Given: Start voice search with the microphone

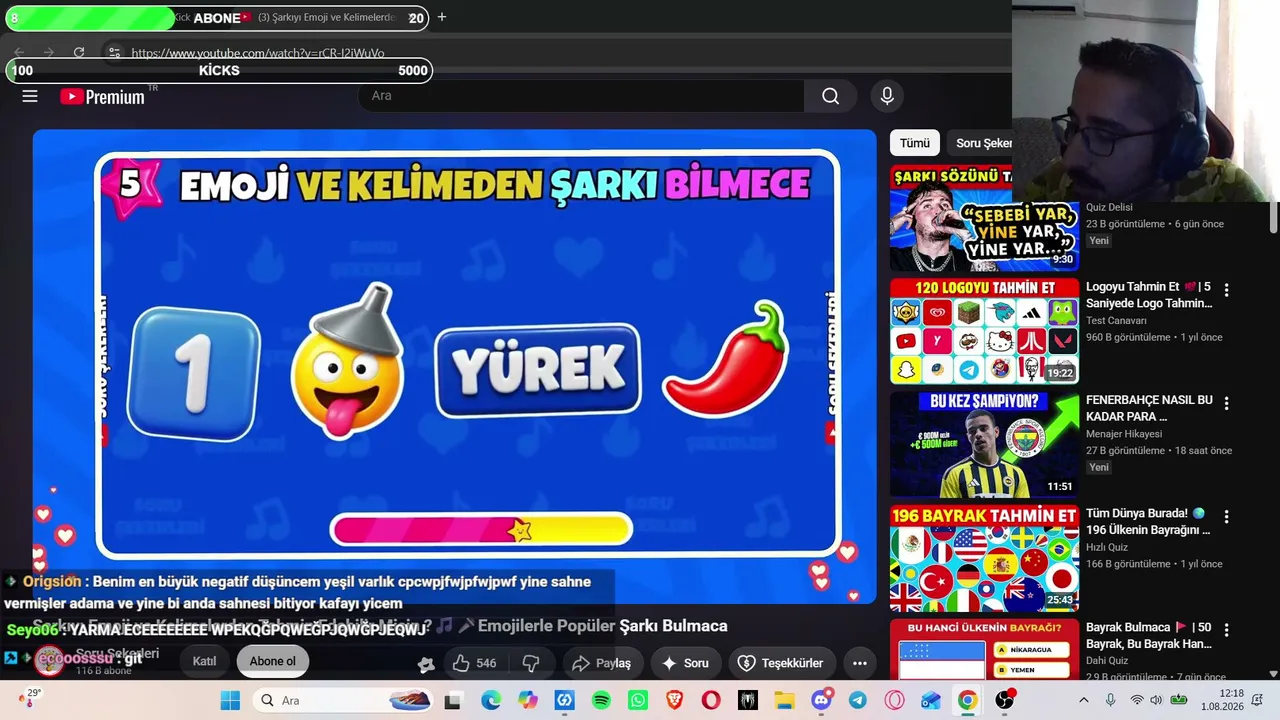Looking at the screenshot, I should 886,96.
